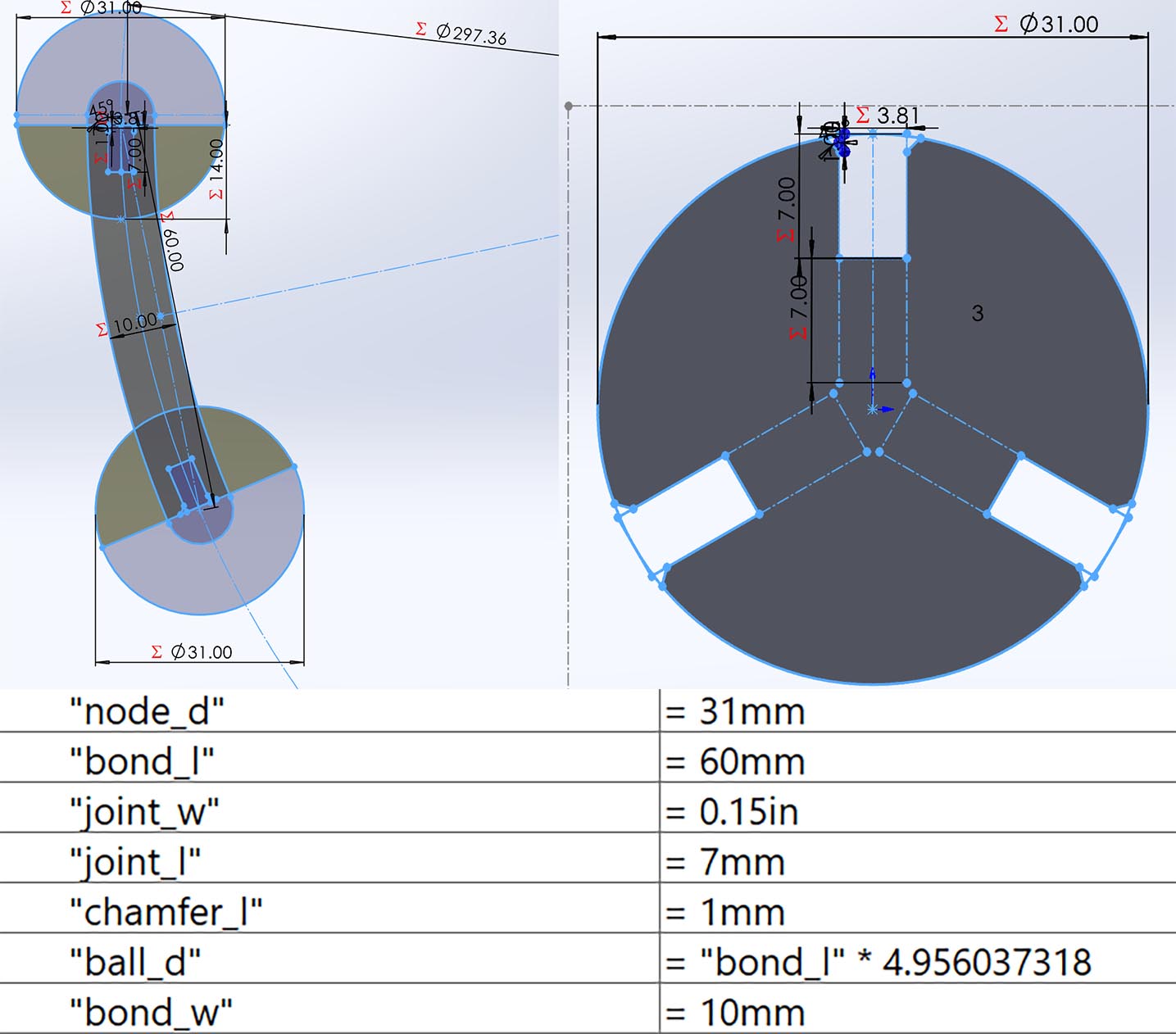Click the "bond_w" value cell showing 10mm

coord(752,1014)
